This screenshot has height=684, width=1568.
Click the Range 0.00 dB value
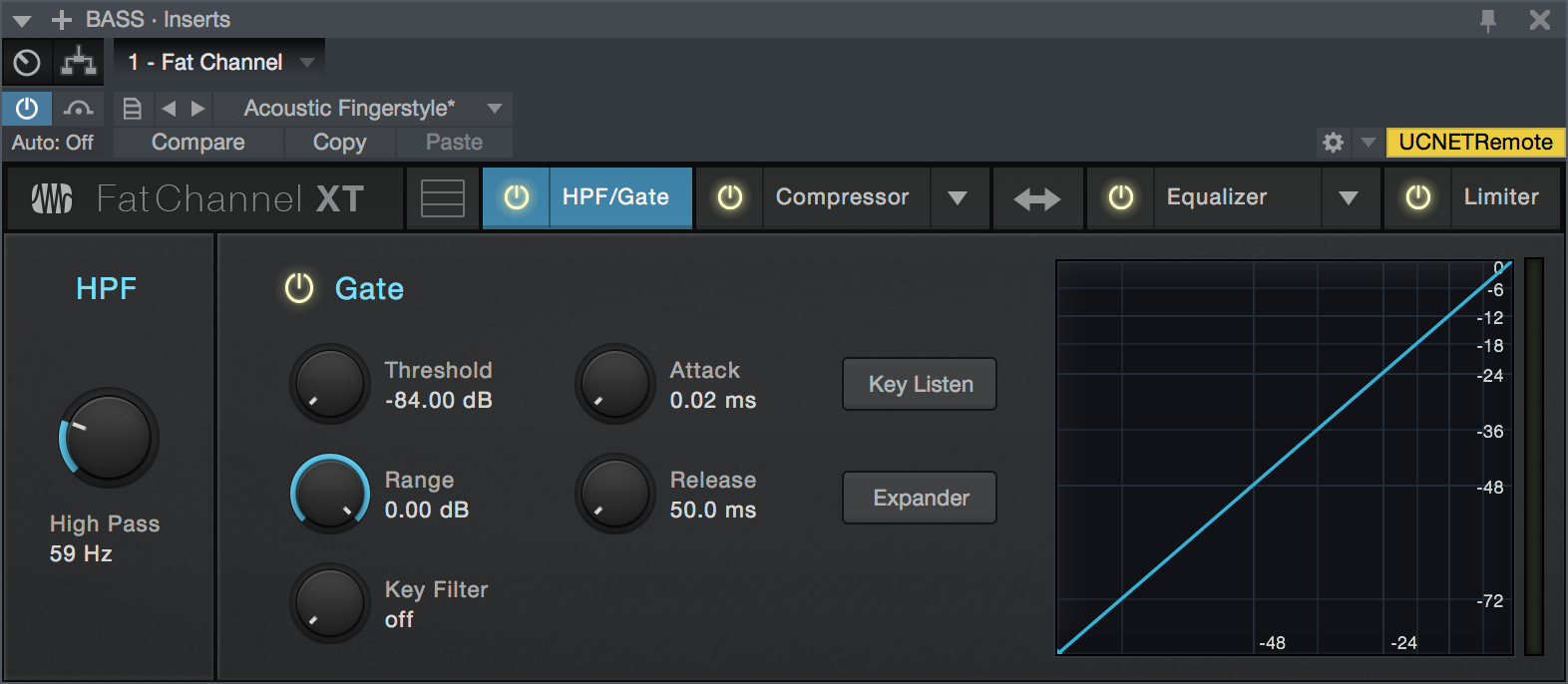[x=427, y=511]
